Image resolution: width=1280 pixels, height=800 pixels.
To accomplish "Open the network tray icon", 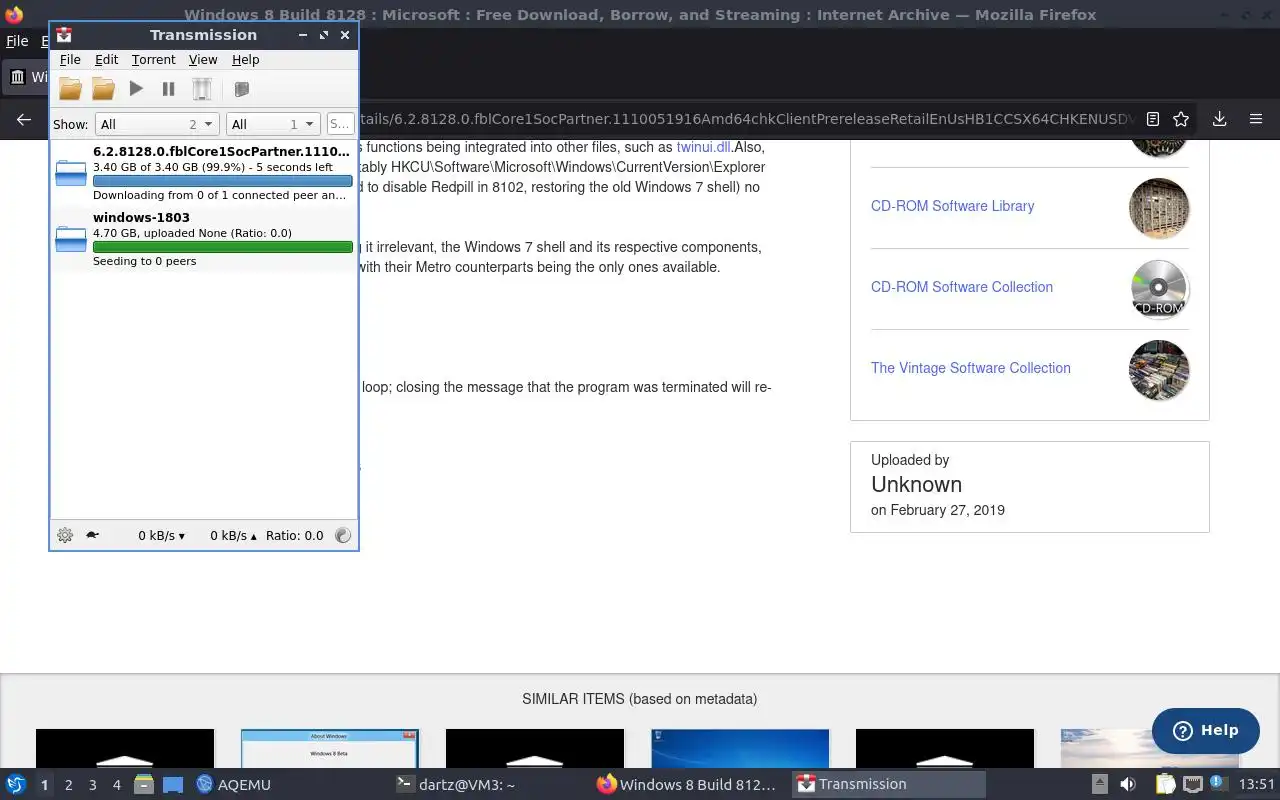I will click(1193, 784).
